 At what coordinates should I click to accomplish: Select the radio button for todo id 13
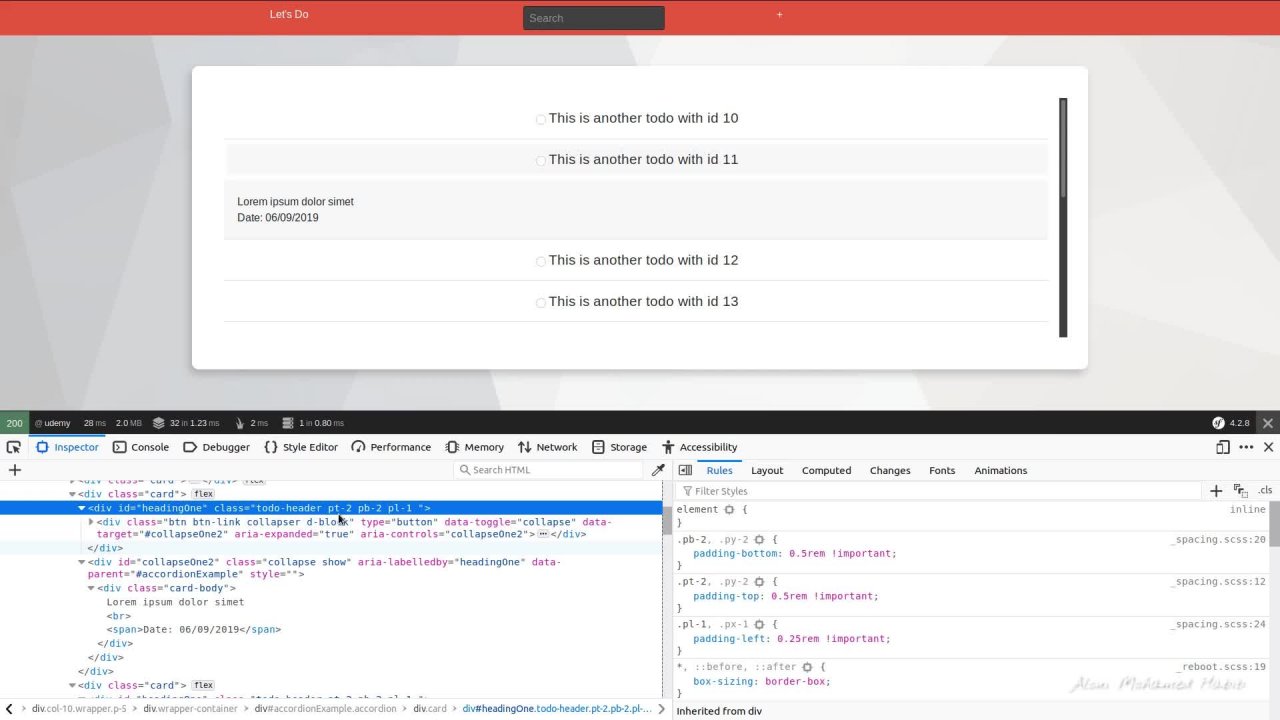[x=541, y=303]
